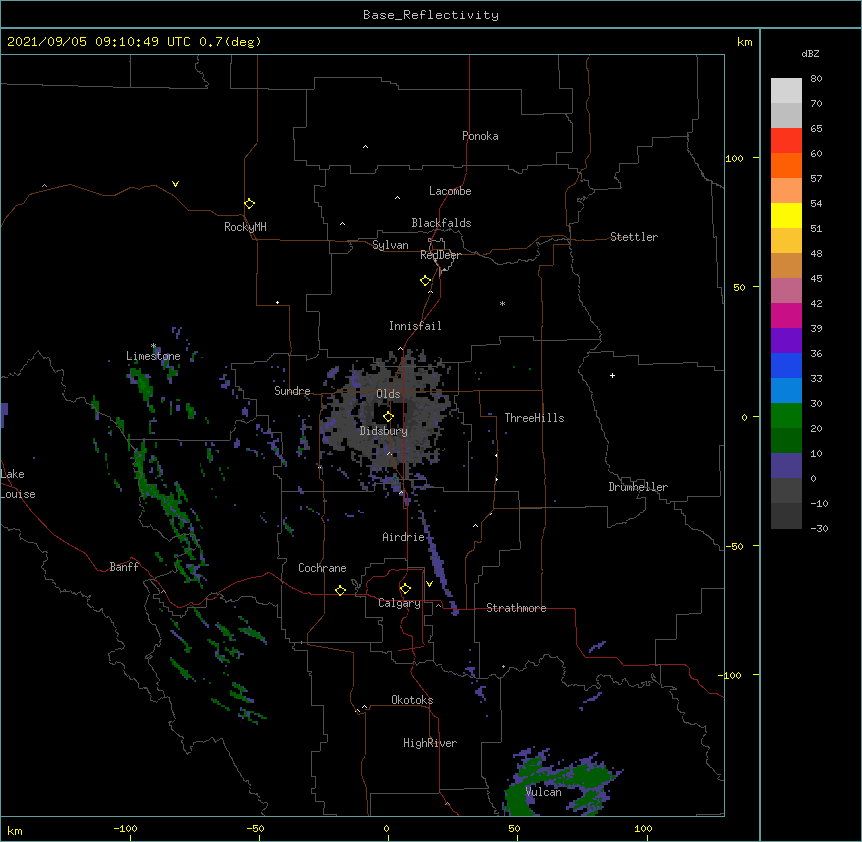The height and width of the screenshot is (842, 862).
Task: Click the Stettler city label
Action: pos(634,237)
